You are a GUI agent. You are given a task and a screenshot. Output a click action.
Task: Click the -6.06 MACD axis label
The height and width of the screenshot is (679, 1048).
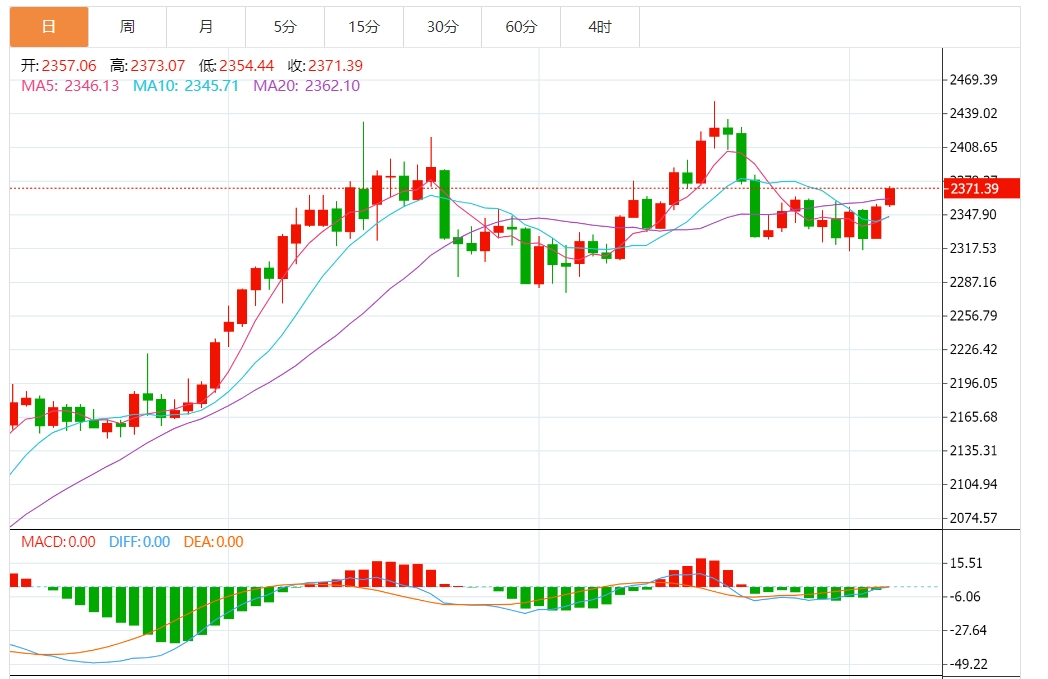pos(966,597)
